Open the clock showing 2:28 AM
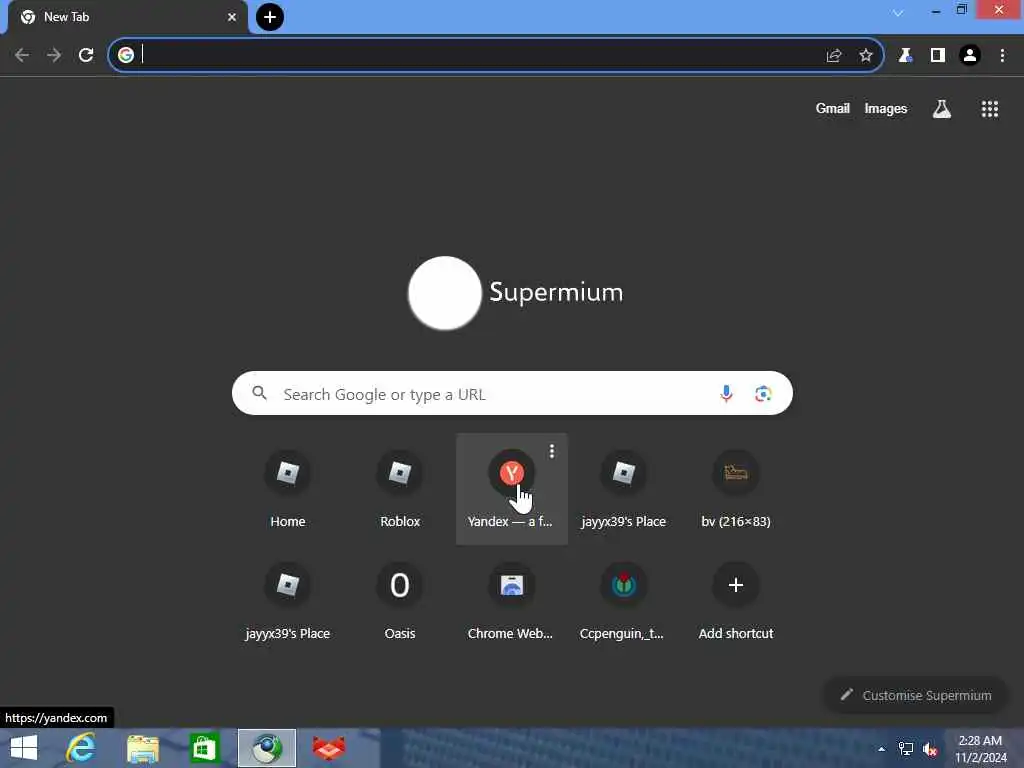Screen dimensions: 1024x768 (x=980, y=749)
